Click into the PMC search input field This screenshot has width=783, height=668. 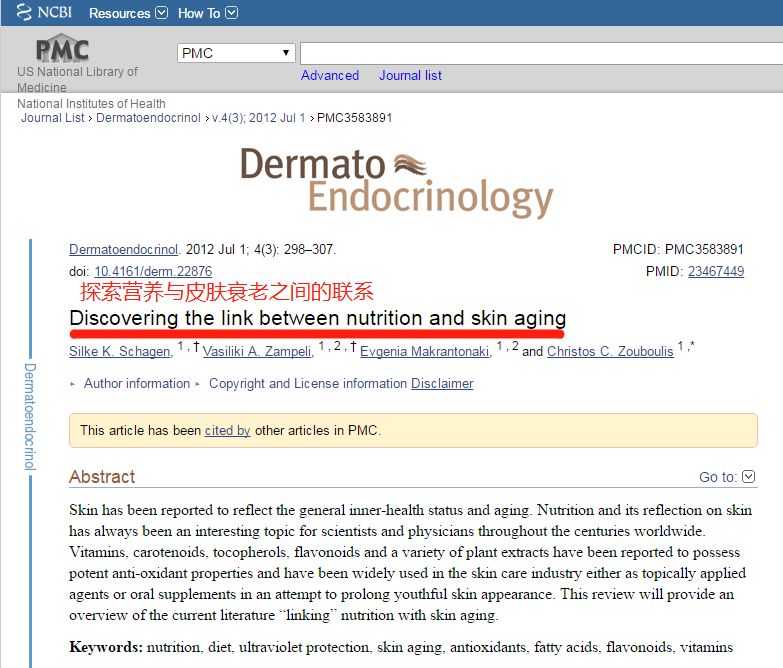point(541,53)
